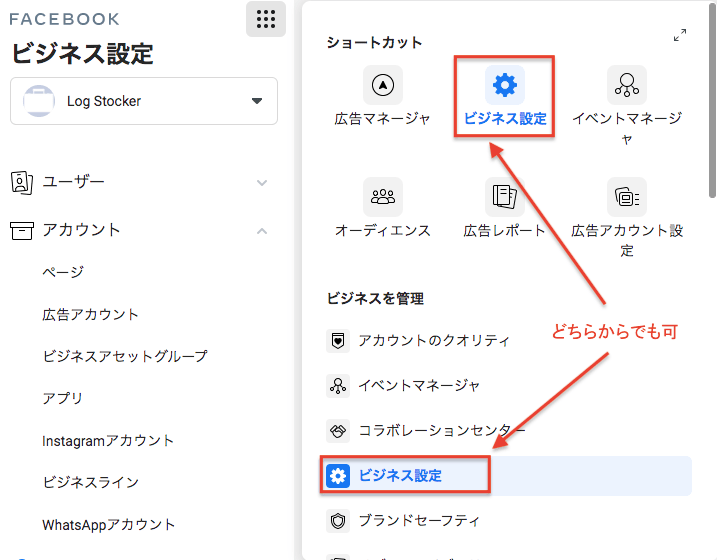Click the 広告マネージャ compass shortcut icon

pos(383,85)
